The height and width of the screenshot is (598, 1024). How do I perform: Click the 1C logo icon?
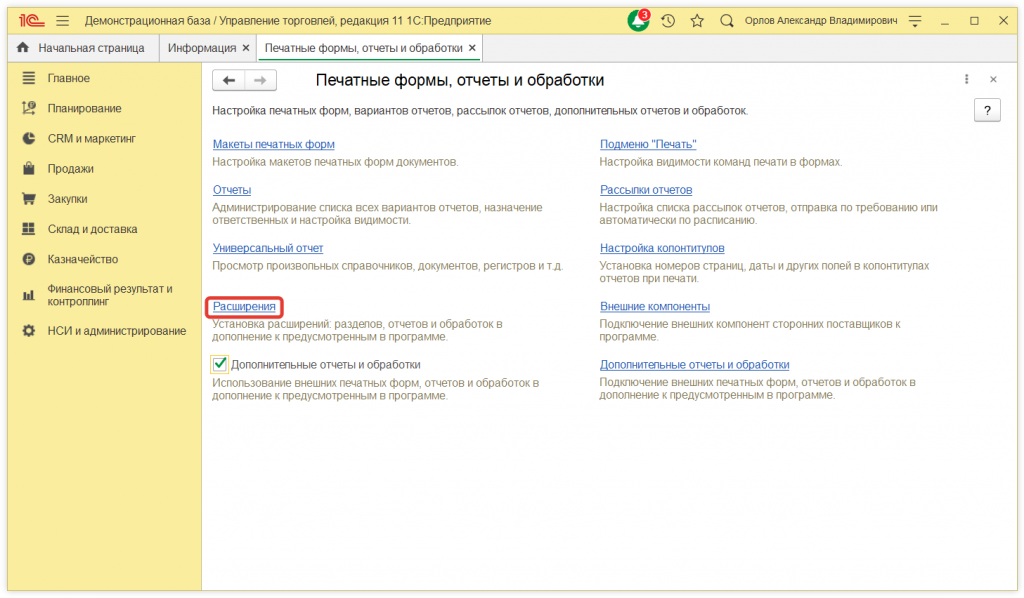click(28, 20)
